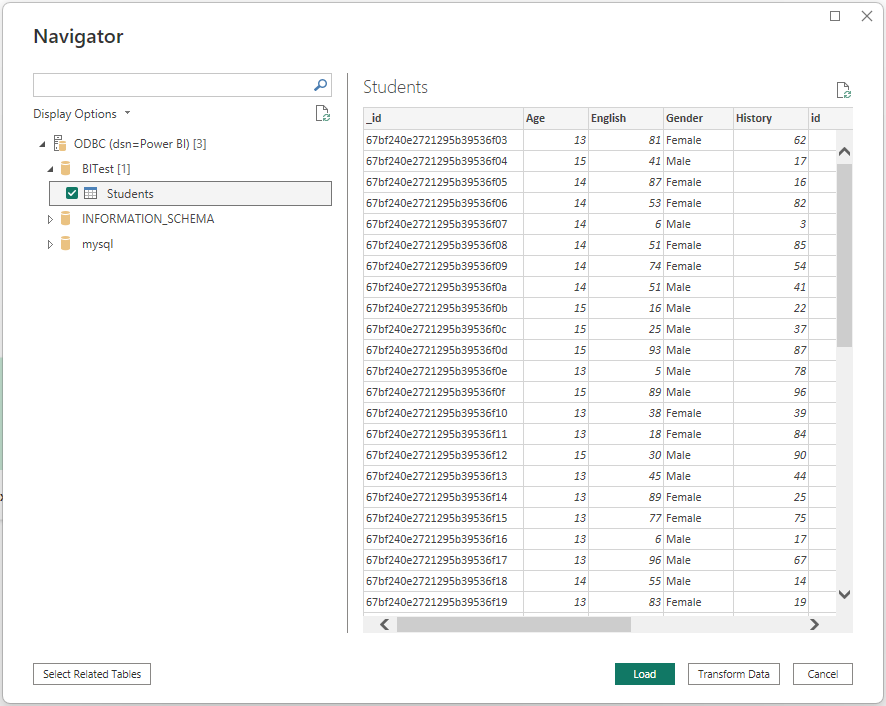Image resolution: width=886 pixels, height=706 pixels.
Task: Click the Load button
Action: point(644,674)
